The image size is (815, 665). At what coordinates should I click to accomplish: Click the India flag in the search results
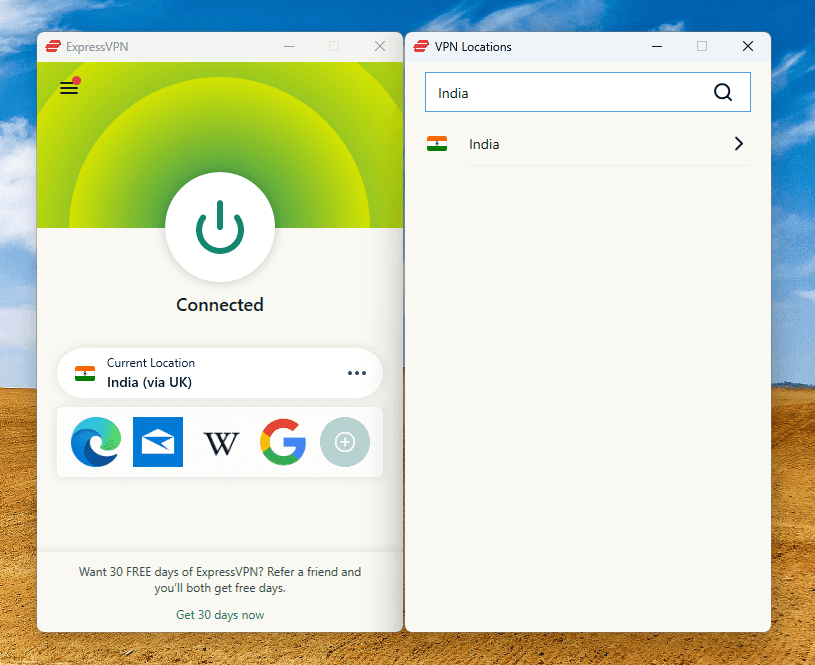[x=437, y=144]
